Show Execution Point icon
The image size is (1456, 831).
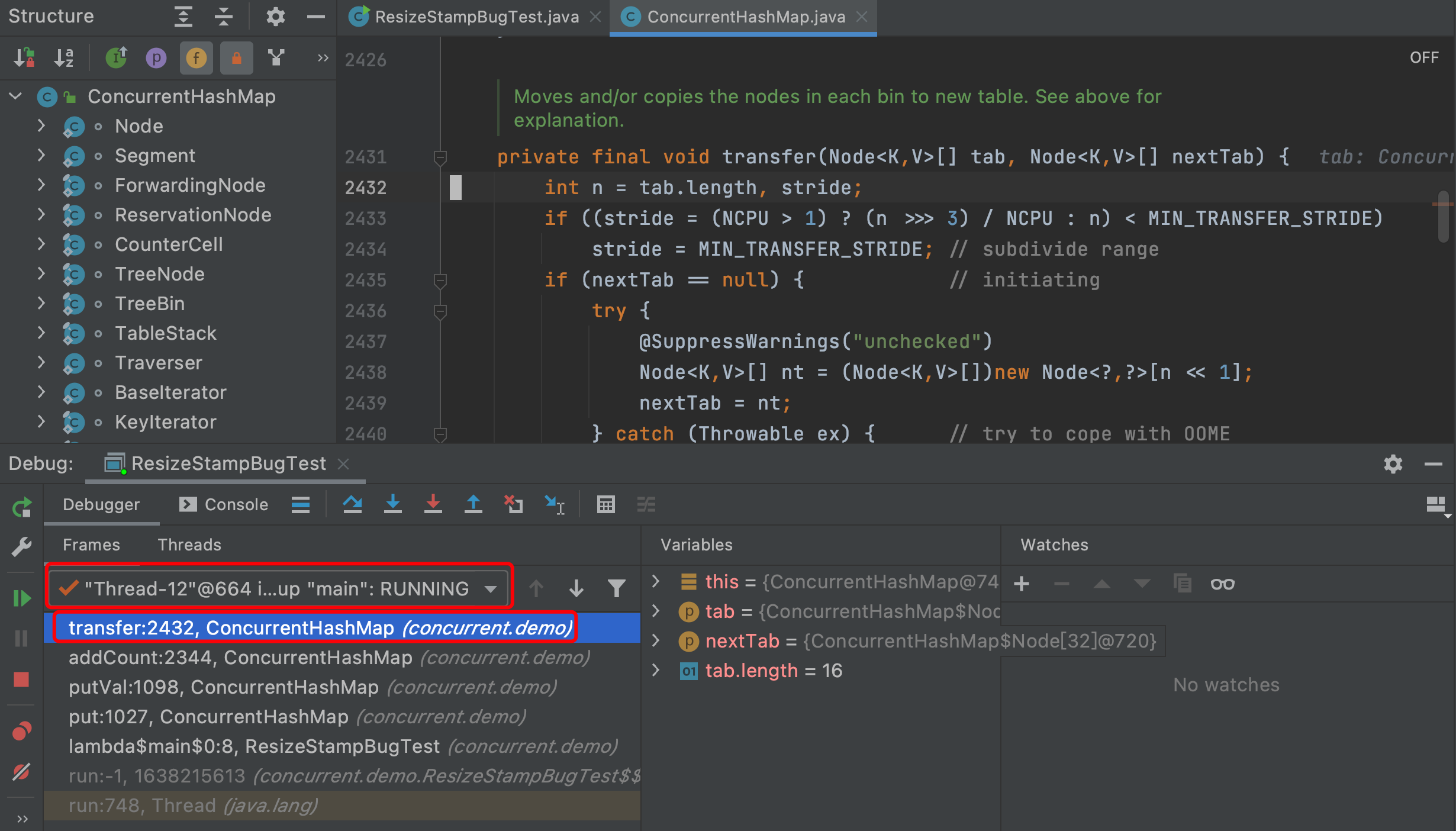click(301, 504)
